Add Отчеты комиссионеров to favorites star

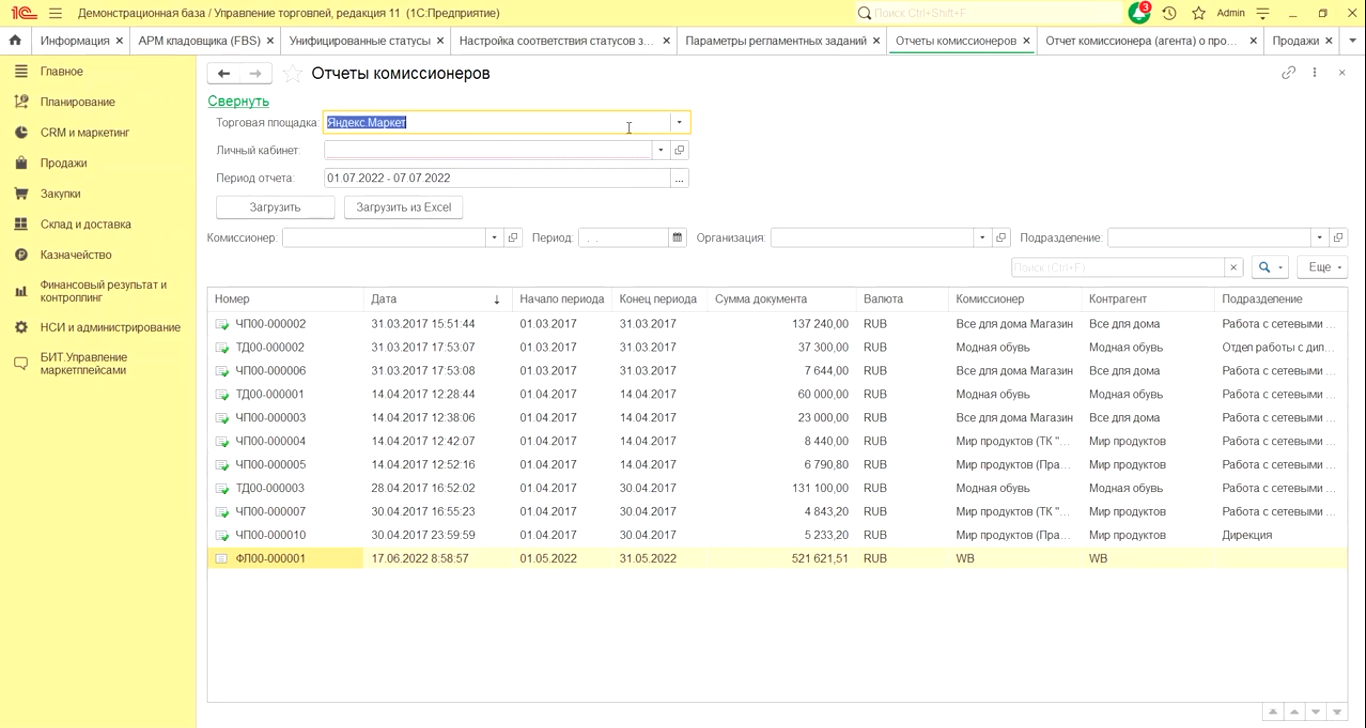click(x=292, y=74)
